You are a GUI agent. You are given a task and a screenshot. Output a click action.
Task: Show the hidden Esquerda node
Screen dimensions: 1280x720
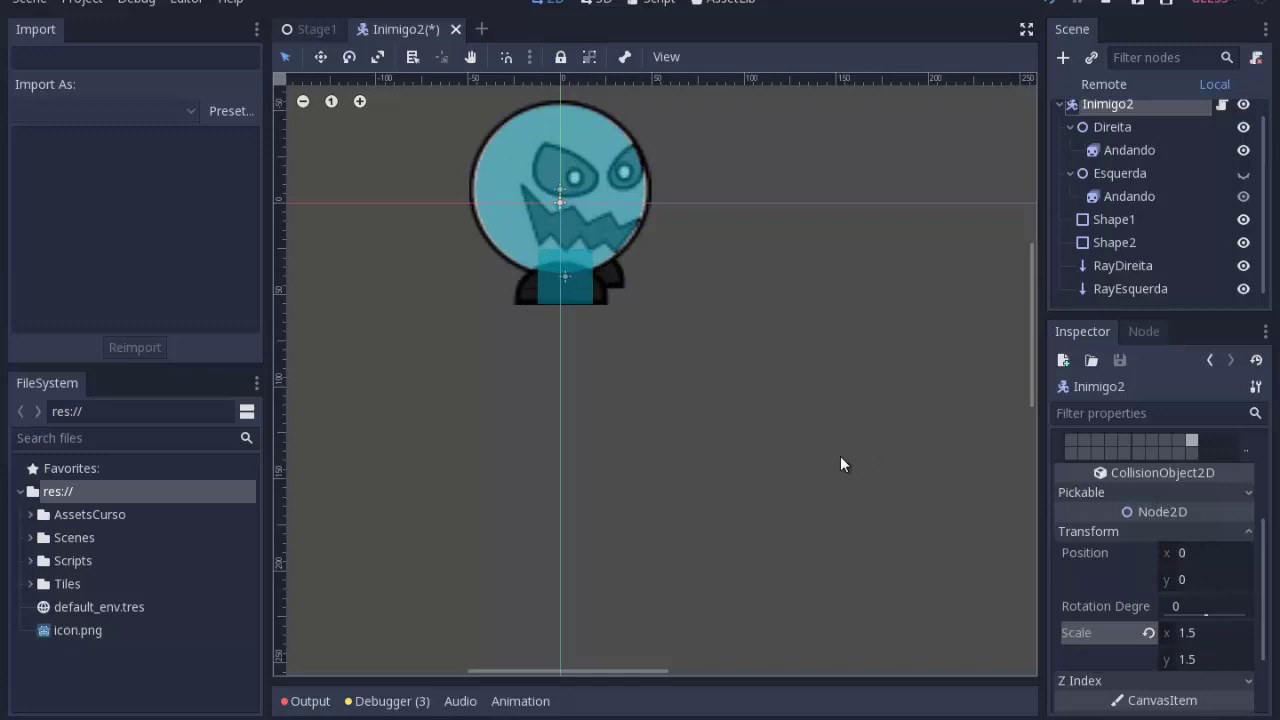pos(1243,174)
